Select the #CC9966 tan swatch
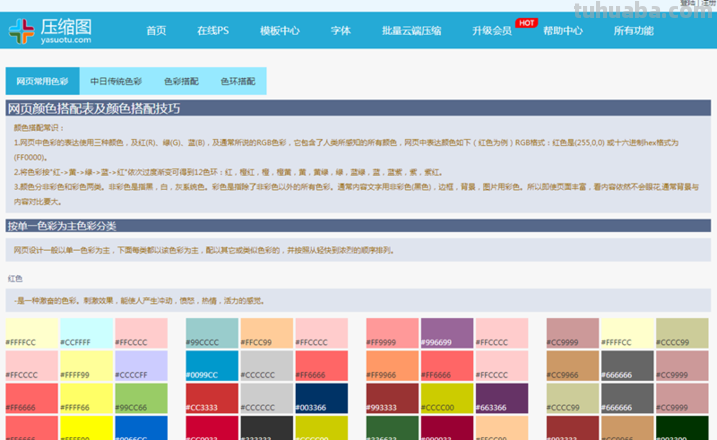Screen dimensions: 717x440 coord(573,366)
